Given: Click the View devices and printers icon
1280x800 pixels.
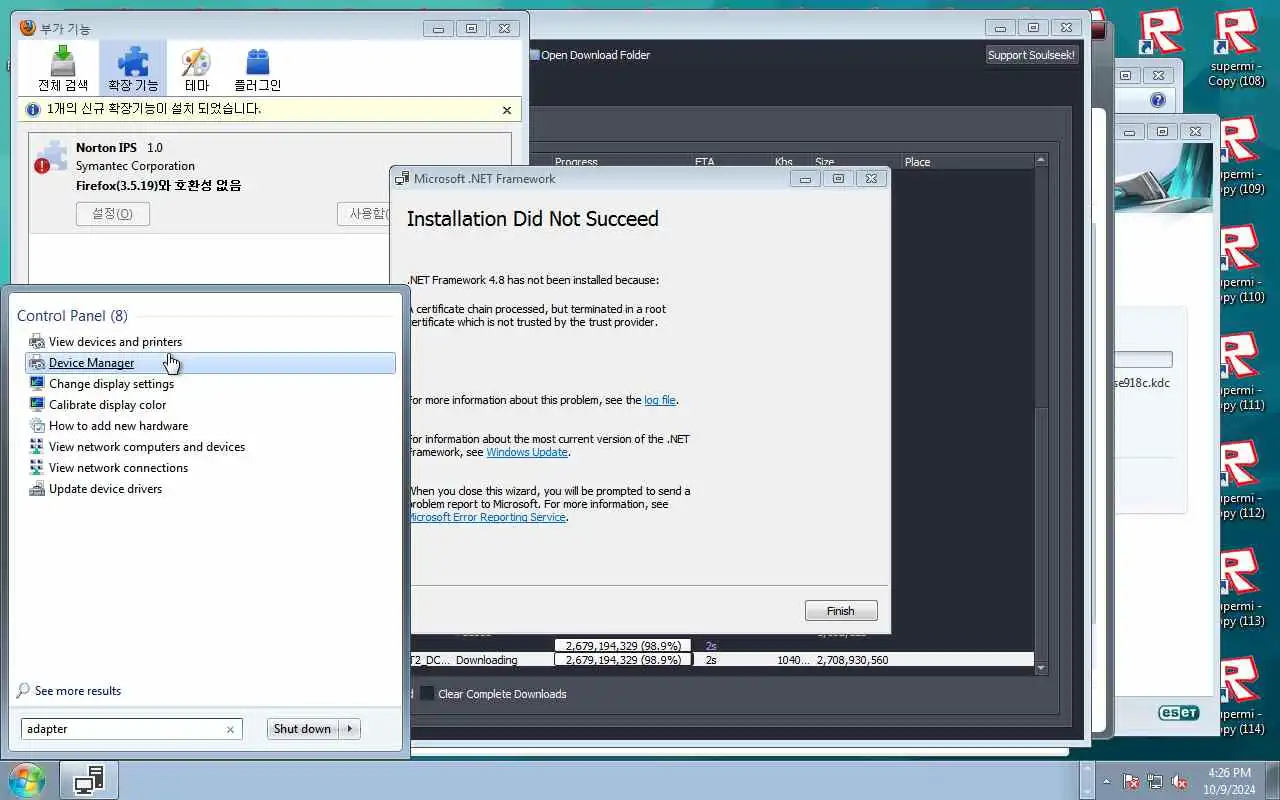Looking at the screenshot, I should 37,342.
